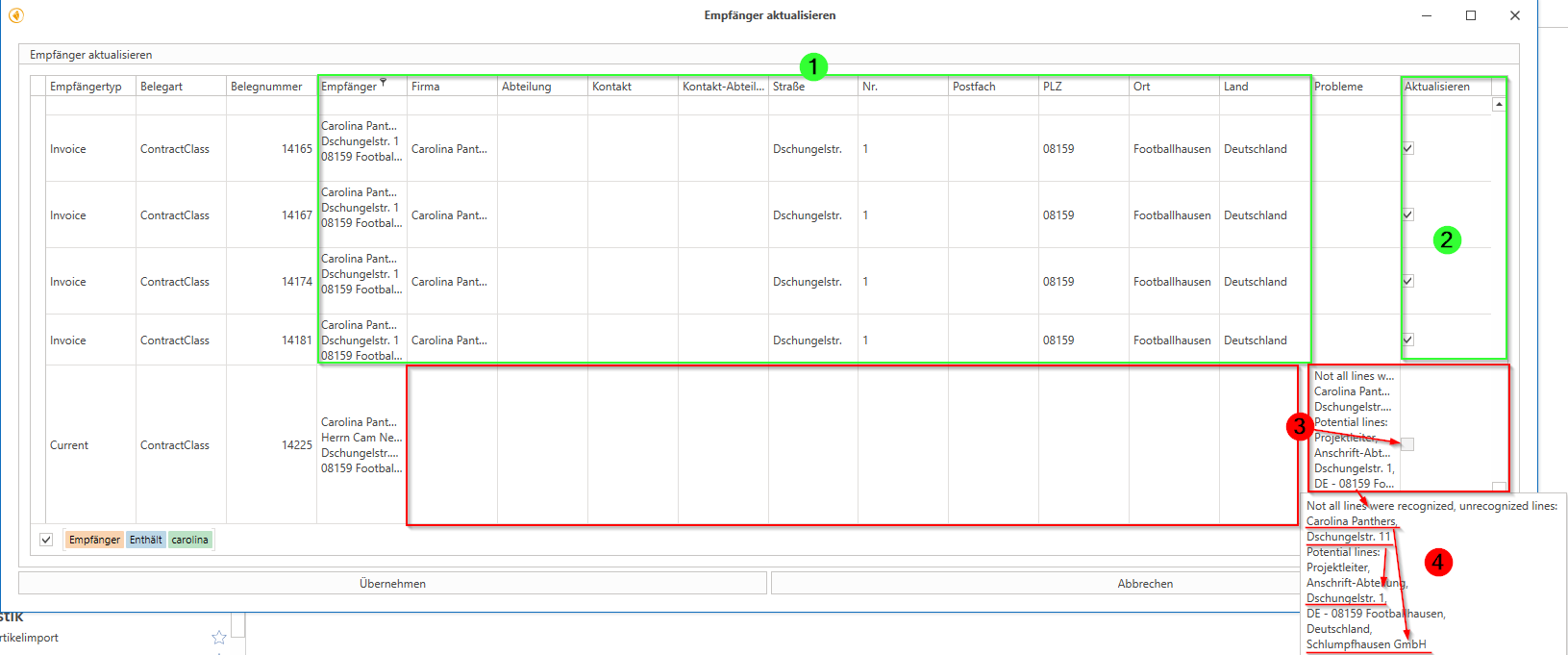
Task: Uncheck Aktualisieren for invoice 14165
Action: (x=1407, y=148)
